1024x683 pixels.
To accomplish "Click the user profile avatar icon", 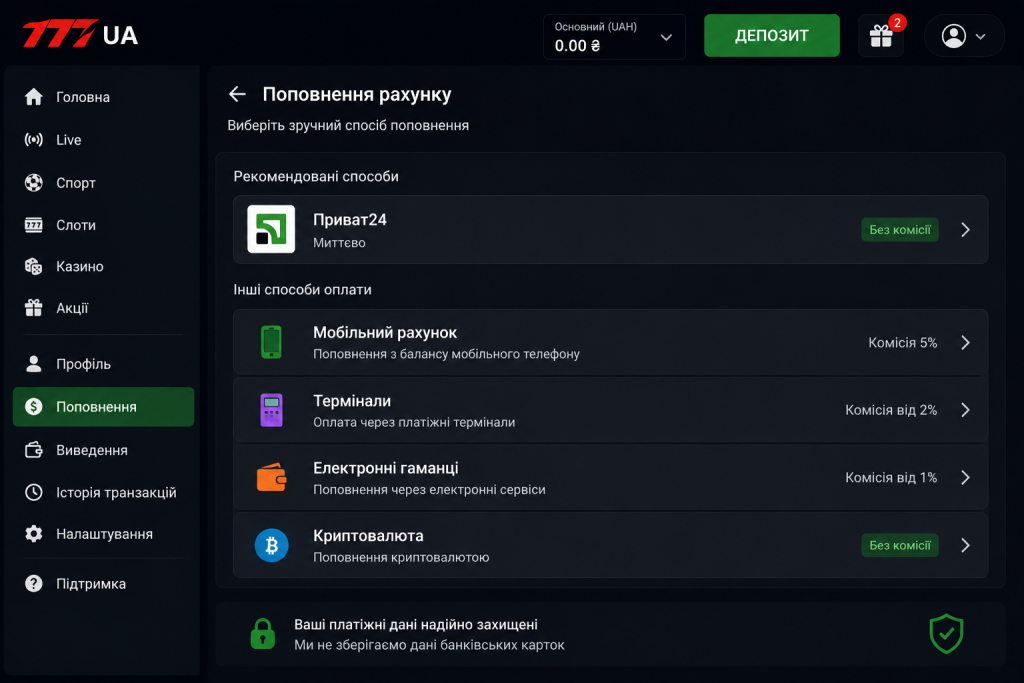I will click(x=953, y=36).
